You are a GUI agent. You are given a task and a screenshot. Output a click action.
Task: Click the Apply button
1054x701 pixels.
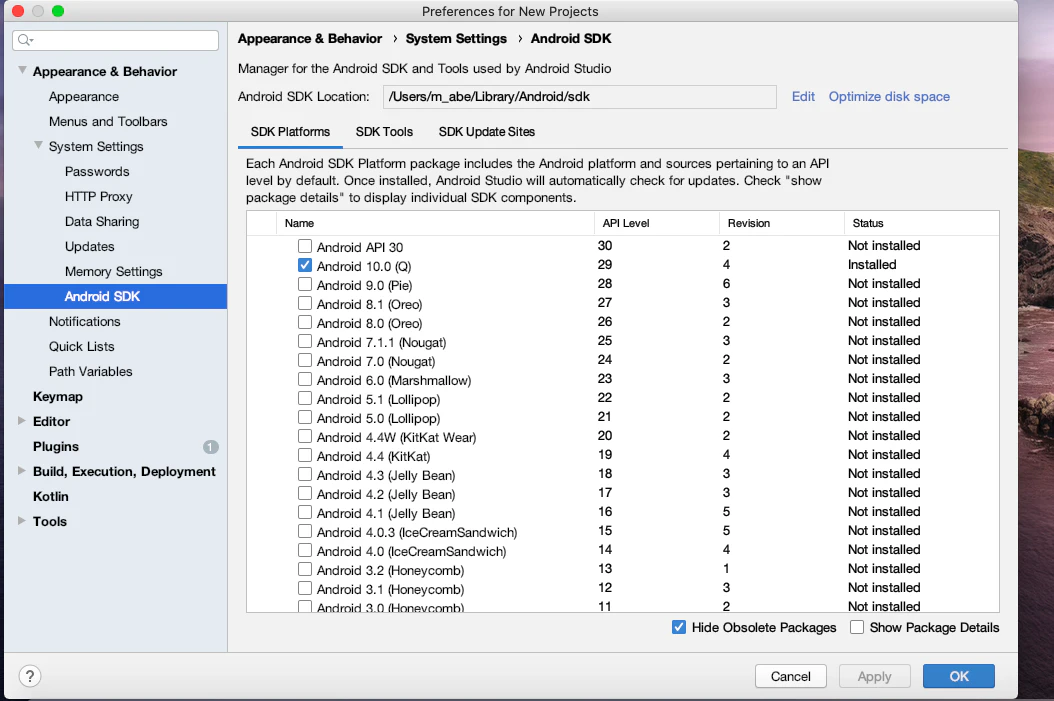tap(875, 676)
